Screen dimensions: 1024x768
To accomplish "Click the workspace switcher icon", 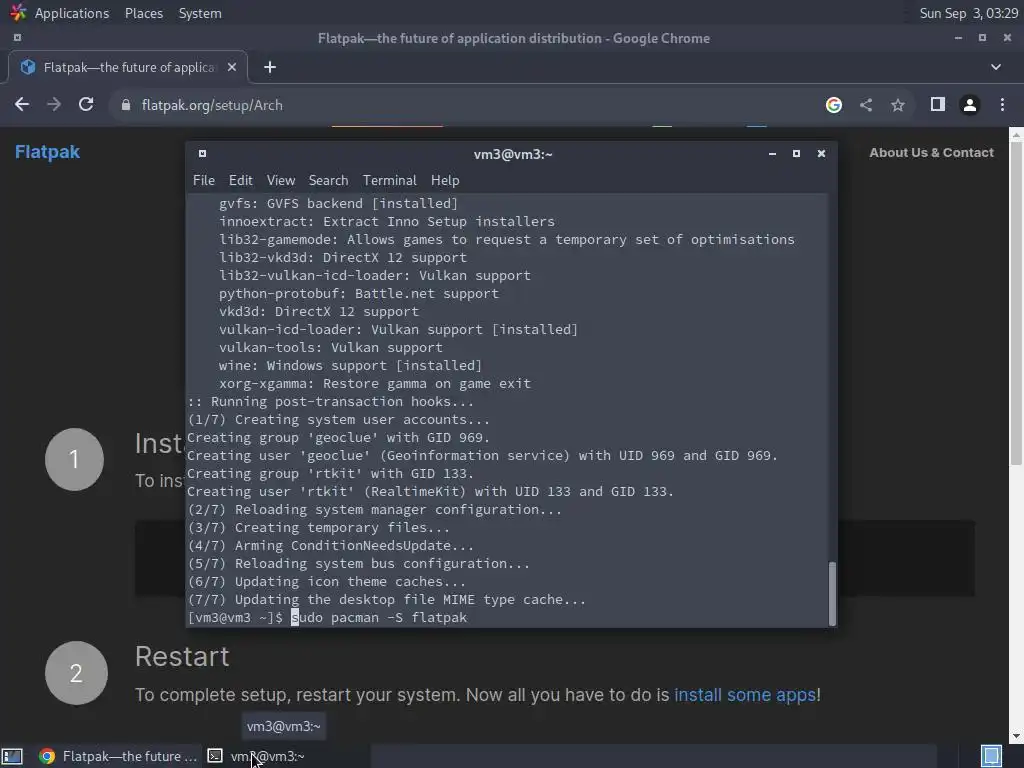I will 991,756.
